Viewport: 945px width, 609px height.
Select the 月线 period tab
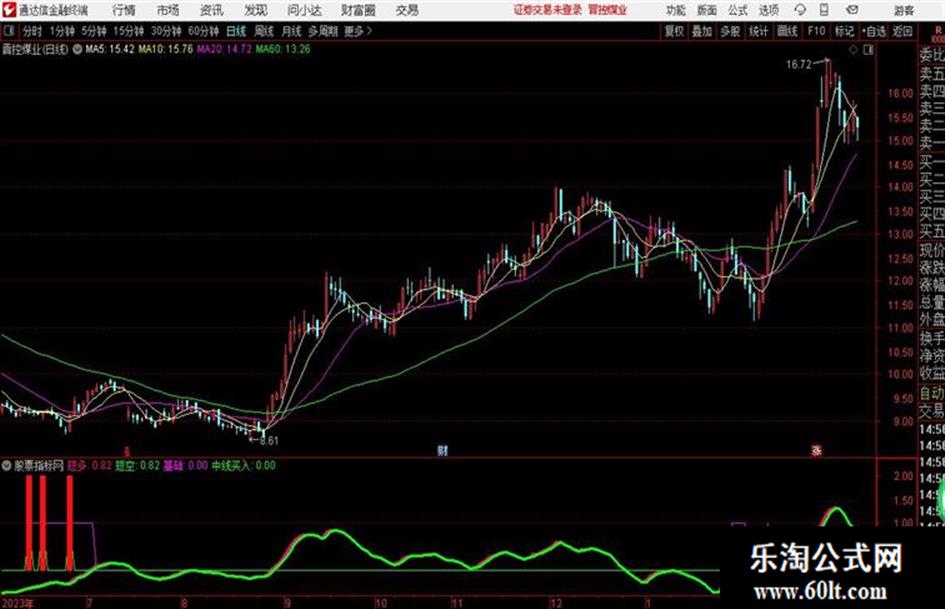coord(292,31)
